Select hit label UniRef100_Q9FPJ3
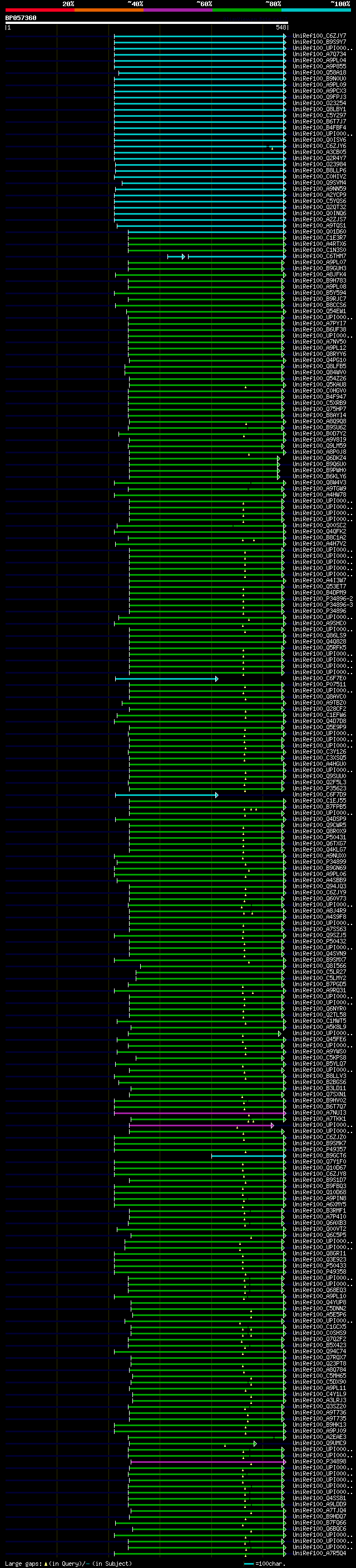 click(x=319, y=97)
